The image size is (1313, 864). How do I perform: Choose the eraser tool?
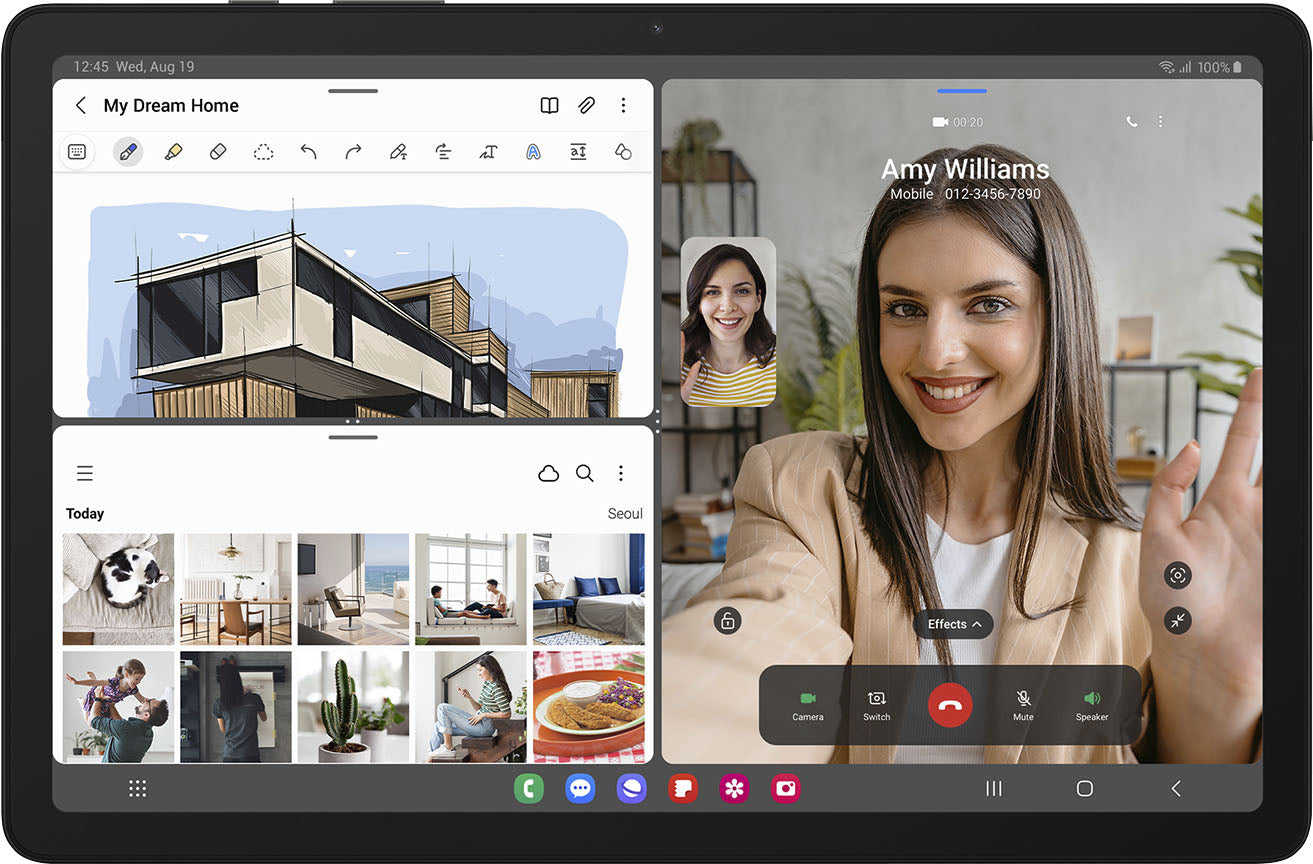pyautogui.click(x=218, y=152)
